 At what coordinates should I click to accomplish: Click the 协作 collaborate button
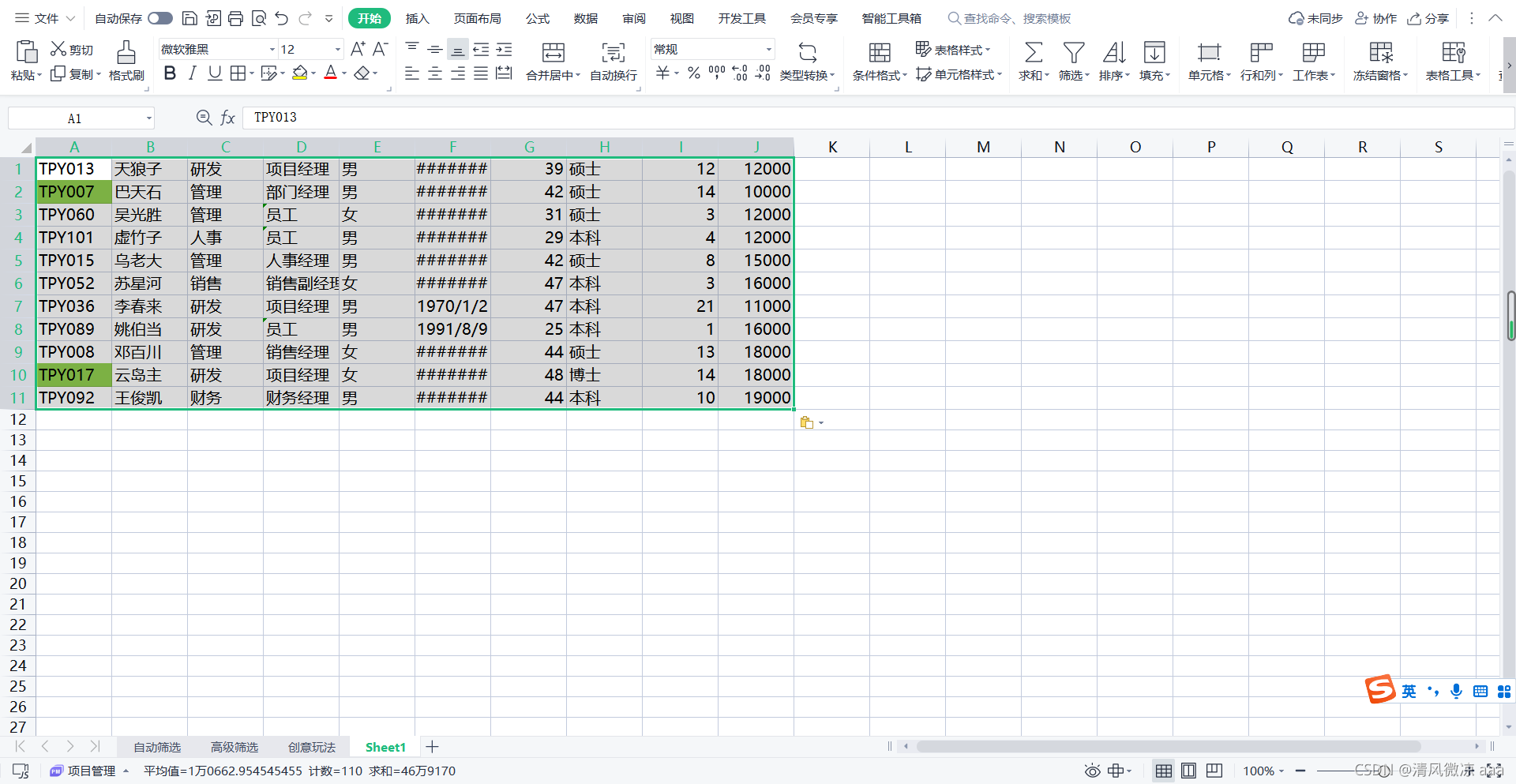[1376, 18]
